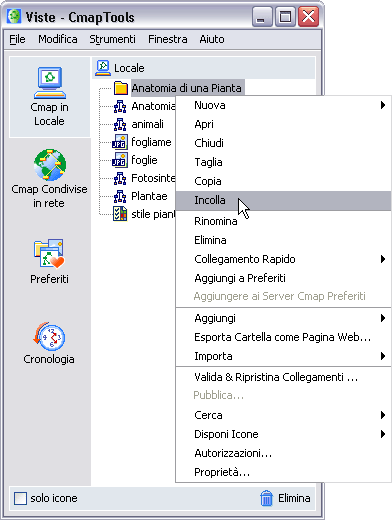Screen dimensions: 392x520
Task: Close the Viste - CmapTools window
Action: pos(308,17)
